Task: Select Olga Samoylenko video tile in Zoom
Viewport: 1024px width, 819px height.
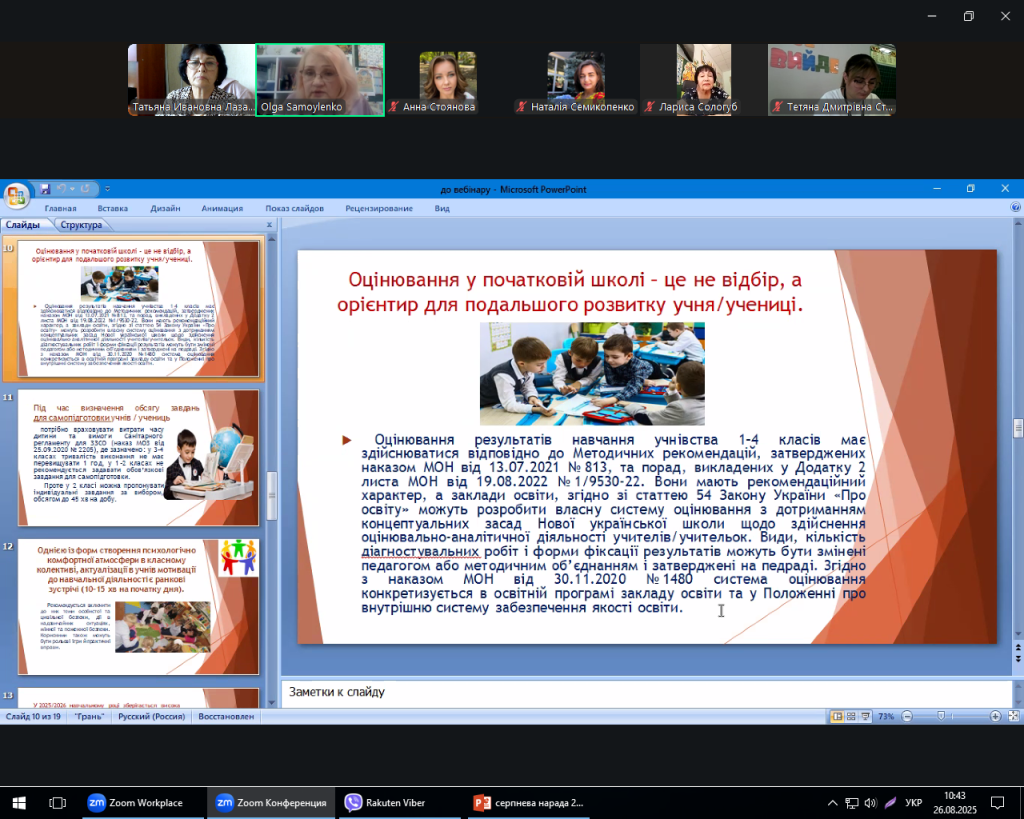Action: coord(320,80)
